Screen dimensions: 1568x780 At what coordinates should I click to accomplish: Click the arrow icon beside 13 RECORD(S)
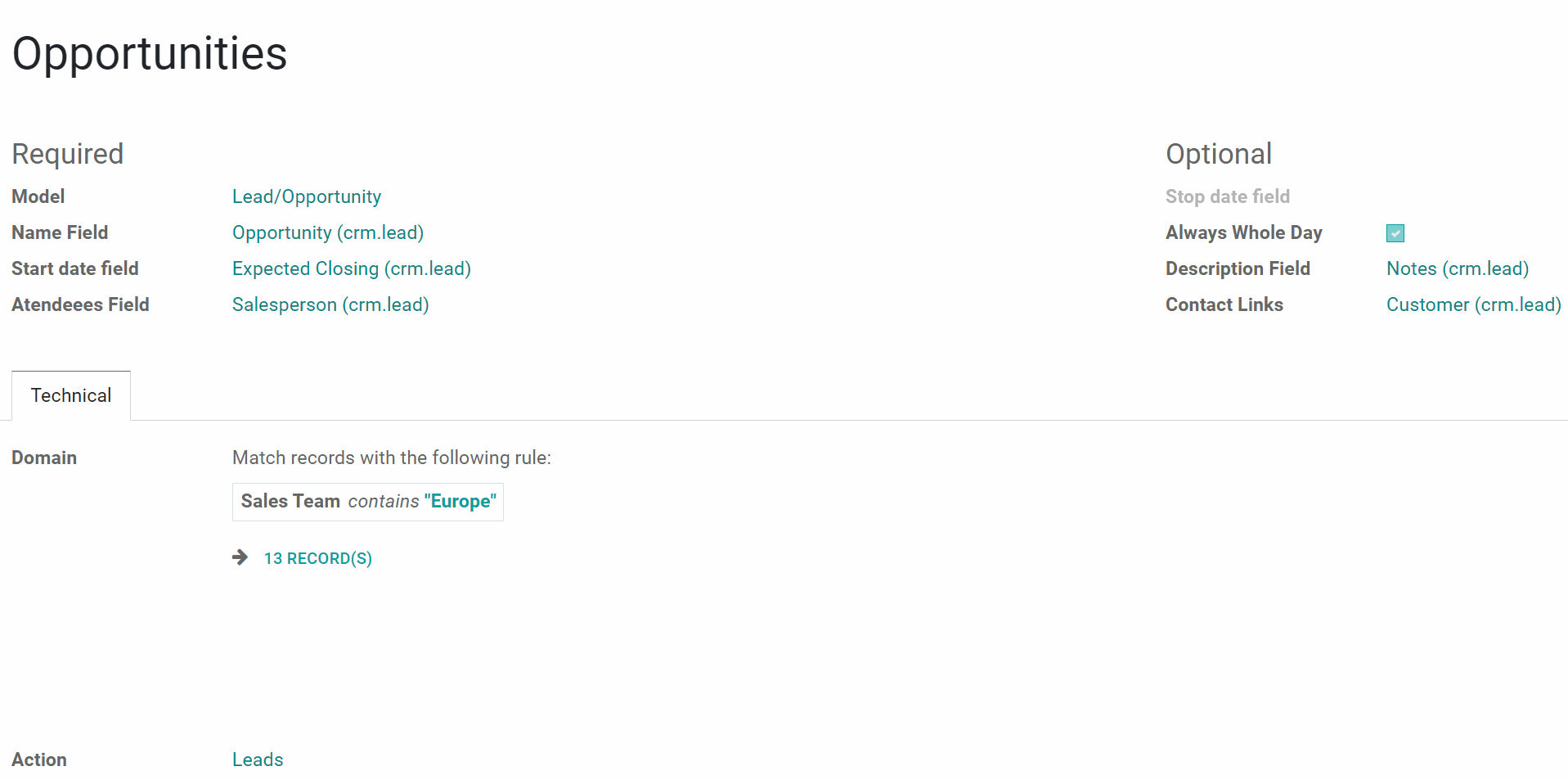coord(240,557)
